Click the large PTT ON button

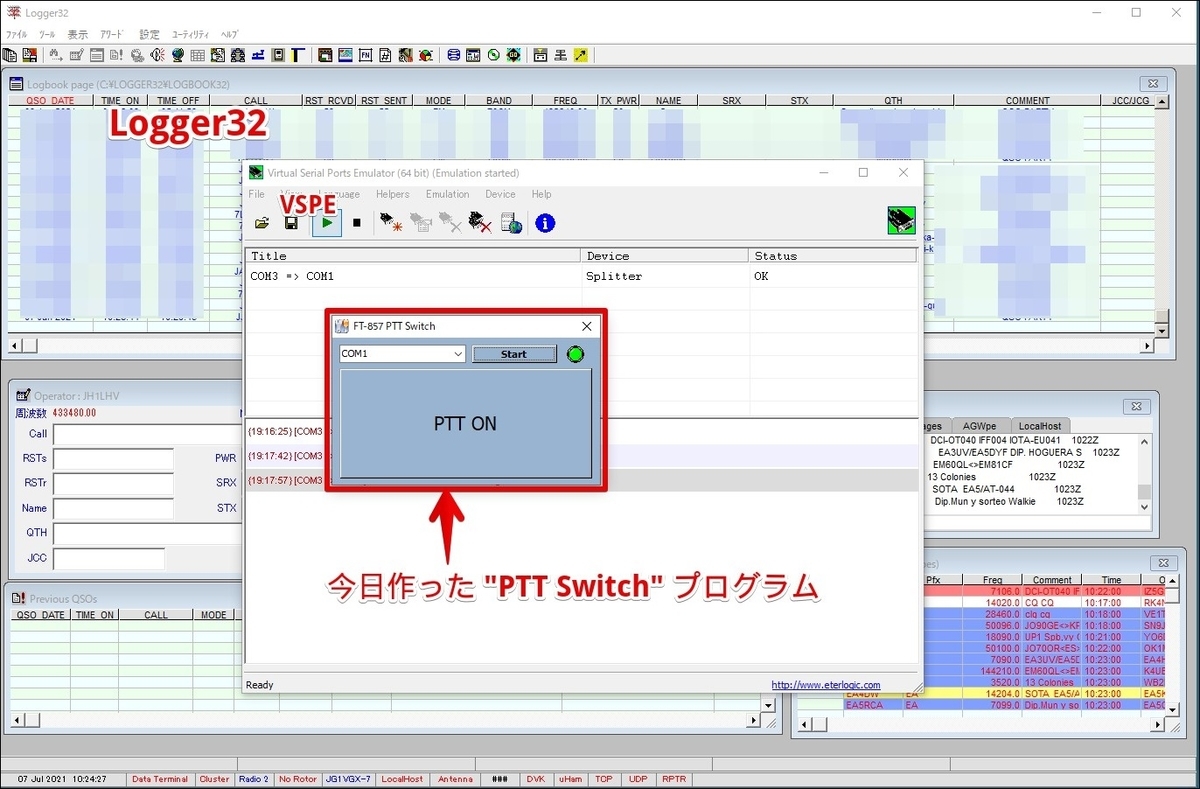(x=465, y=423)
